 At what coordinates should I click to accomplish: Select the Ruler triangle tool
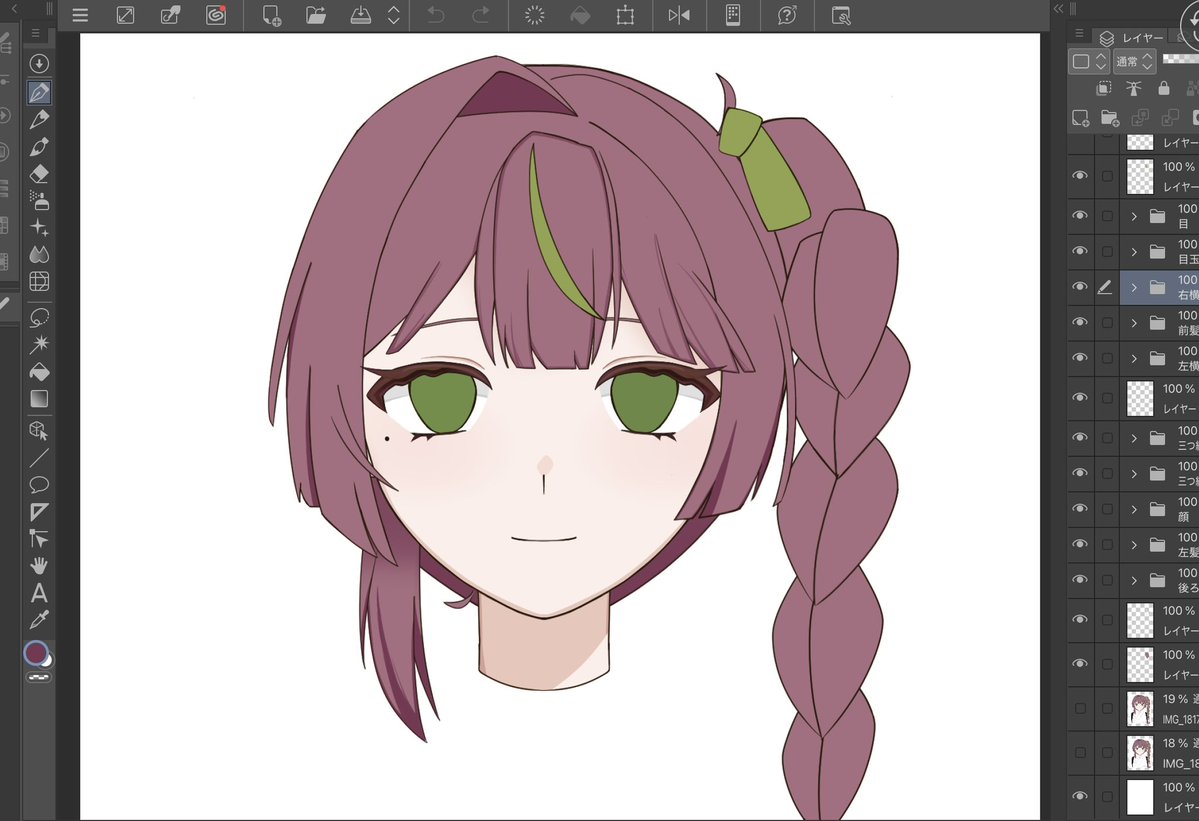click(39, 511)
